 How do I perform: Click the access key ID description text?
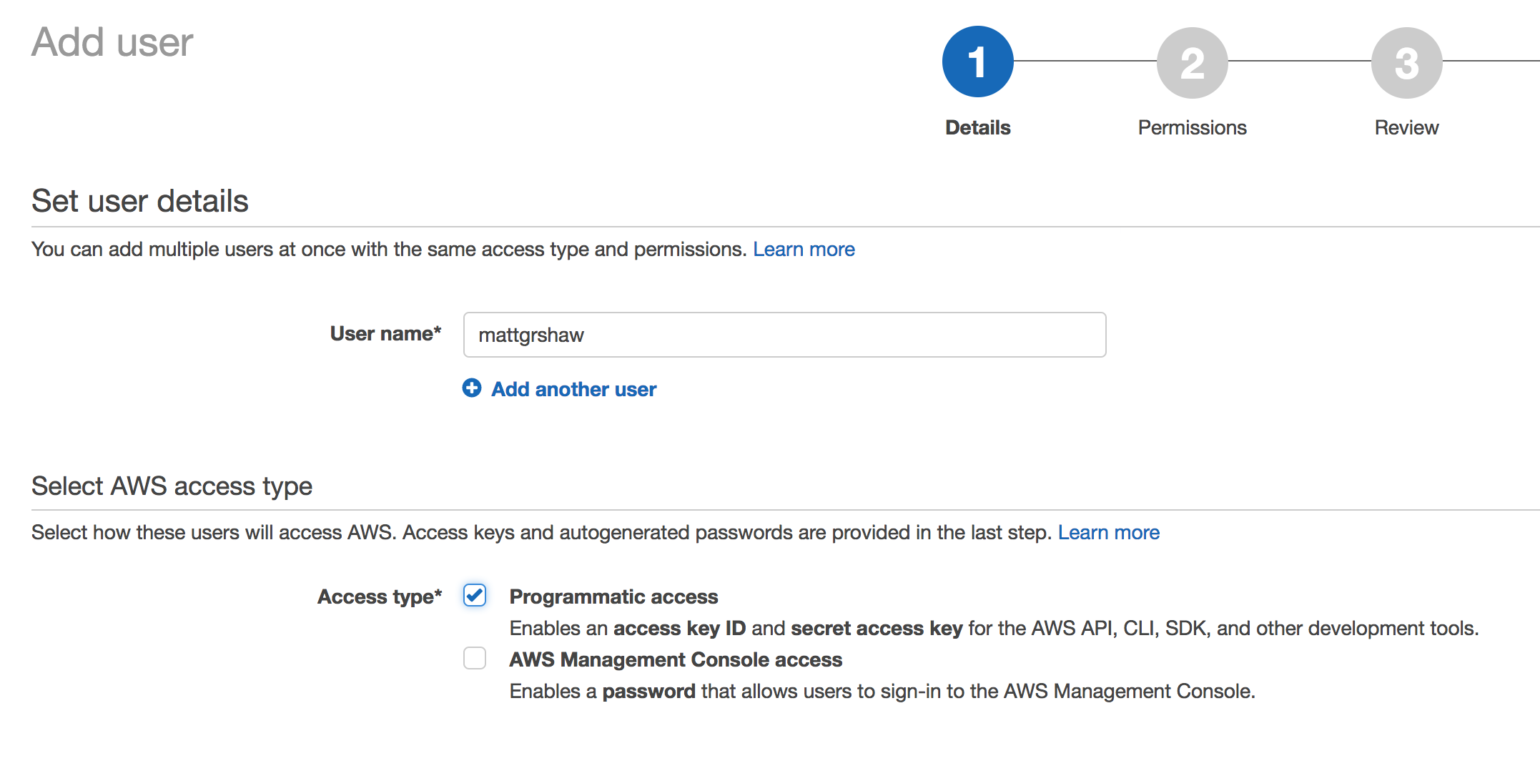point(994,629)
